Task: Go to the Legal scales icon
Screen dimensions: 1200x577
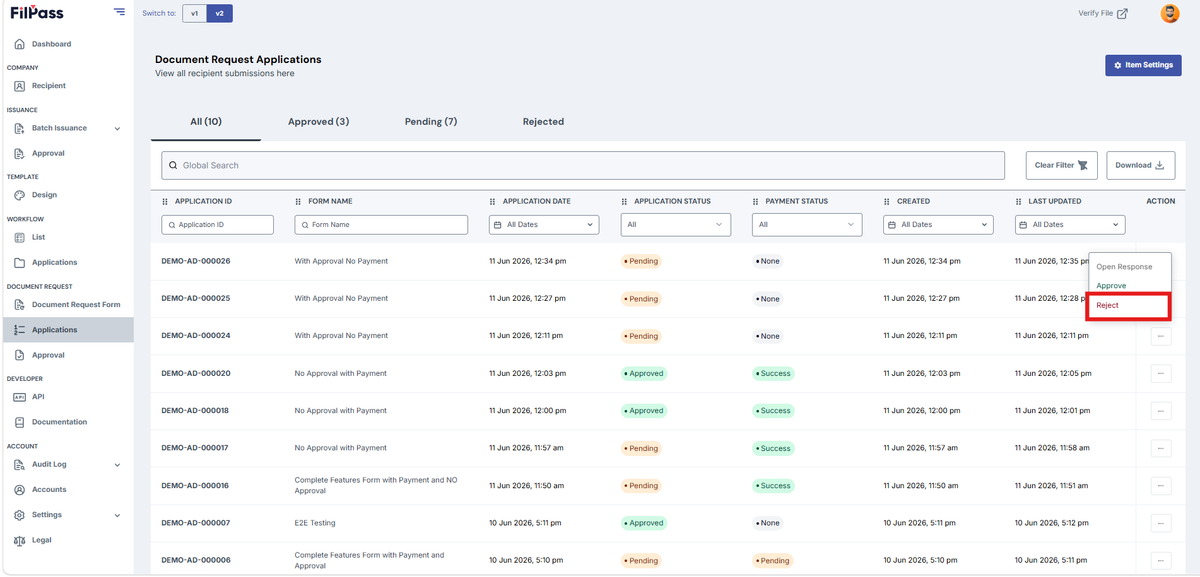Action: pyautogui.click(x=19, y=540)
